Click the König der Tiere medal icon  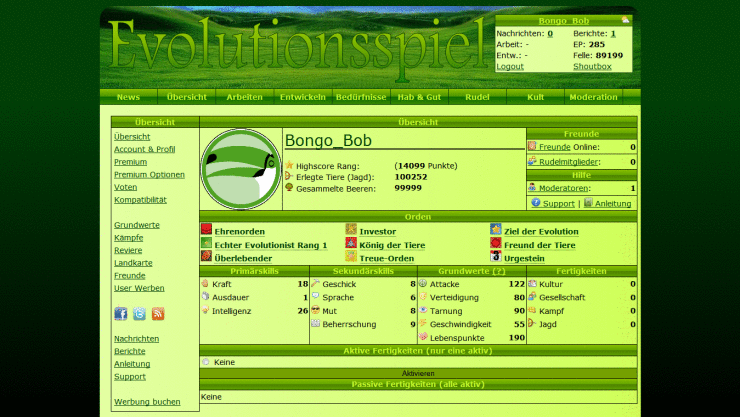351,243
